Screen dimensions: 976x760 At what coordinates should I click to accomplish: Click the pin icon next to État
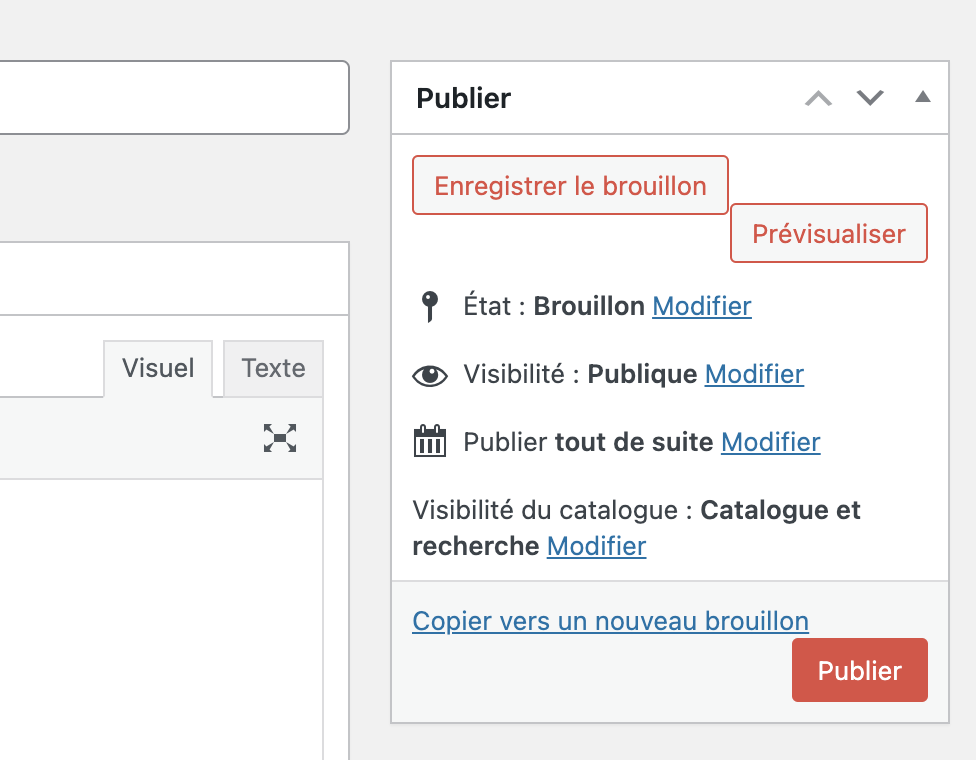[x=430, y=306]
